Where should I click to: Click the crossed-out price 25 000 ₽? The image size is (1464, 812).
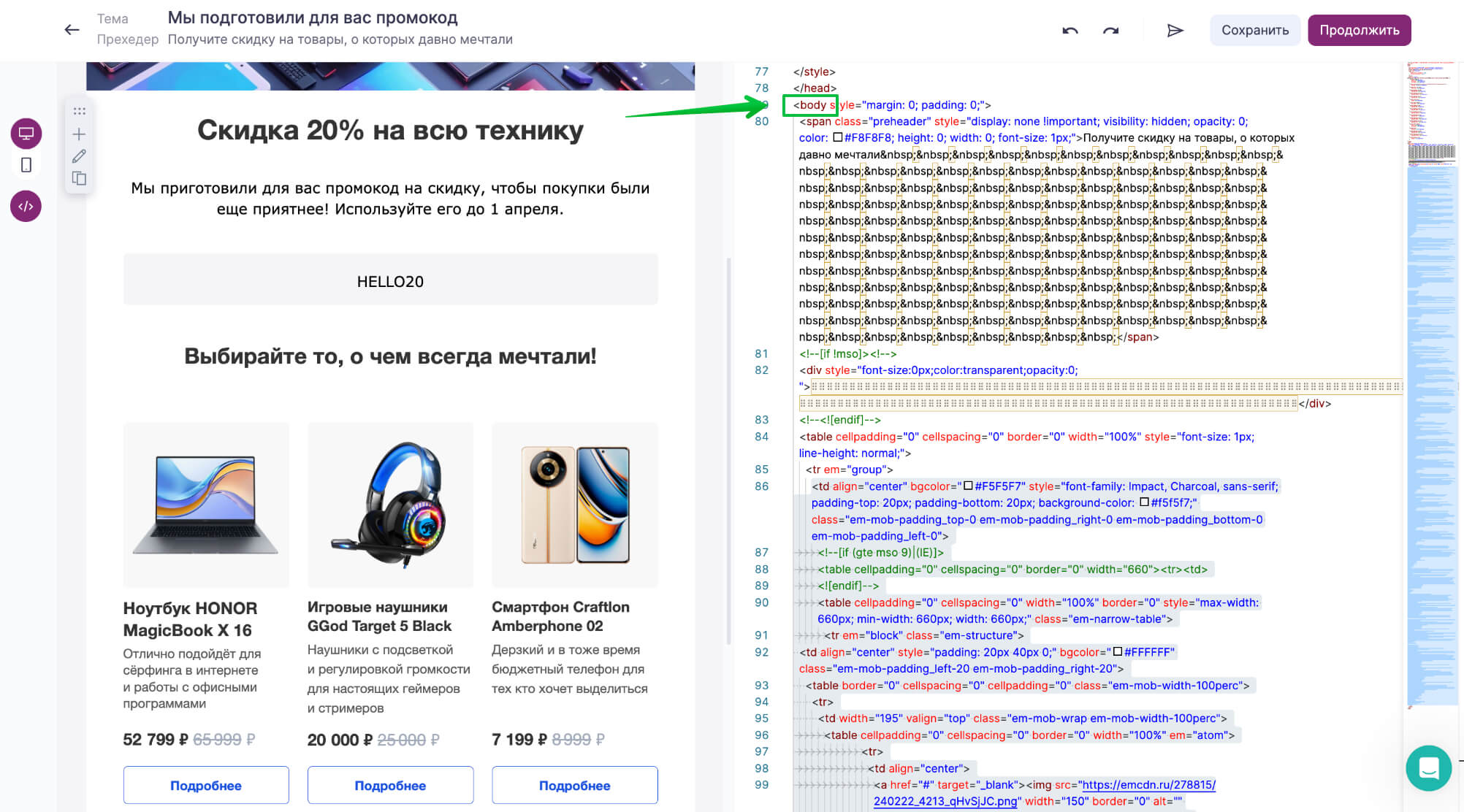(x=408, y=740)
